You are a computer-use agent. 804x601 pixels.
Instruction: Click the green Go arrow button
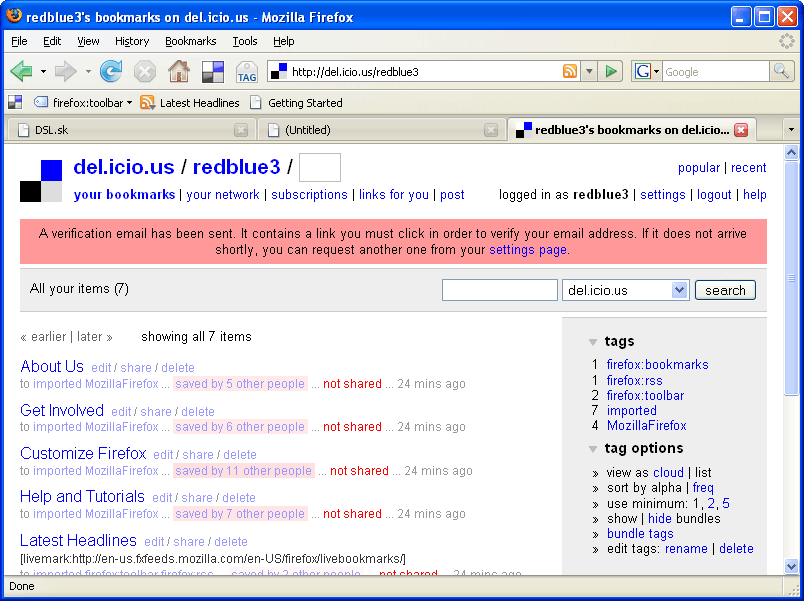point(611,71)
